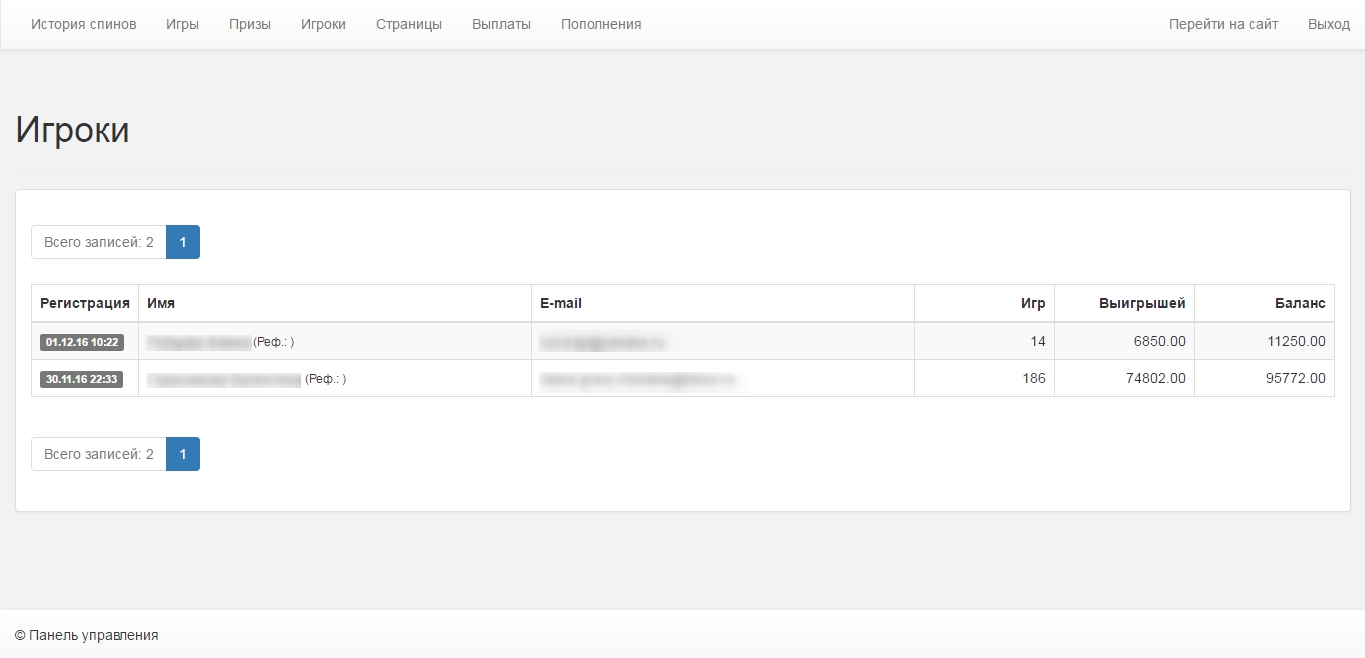Image resolution: width=1365 pixels, height=658 pixels.
Task: Log out using the Выход link
Action: click(1328, 24)
